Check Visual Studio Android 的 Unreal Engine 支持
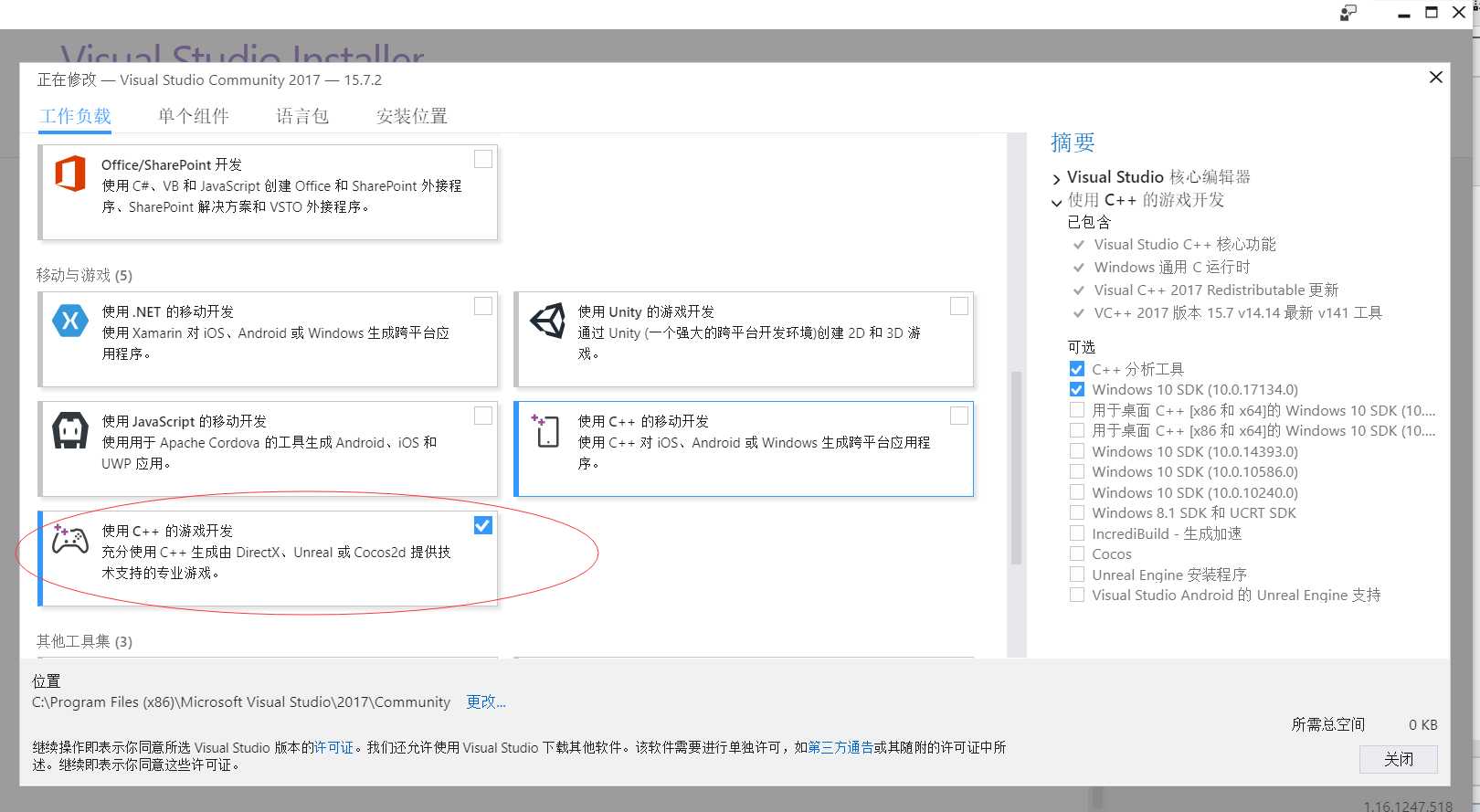 coord(1077,595)
